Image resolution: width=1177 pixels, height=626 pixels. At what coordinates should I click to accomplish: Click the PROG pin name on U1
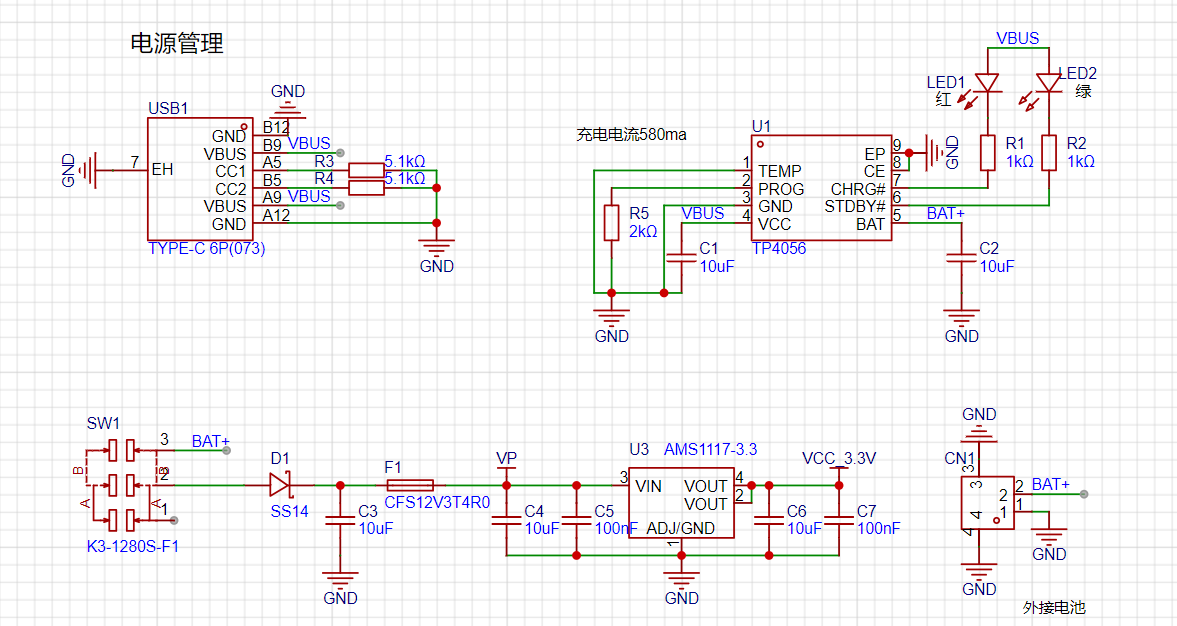[x=781, y=189]
